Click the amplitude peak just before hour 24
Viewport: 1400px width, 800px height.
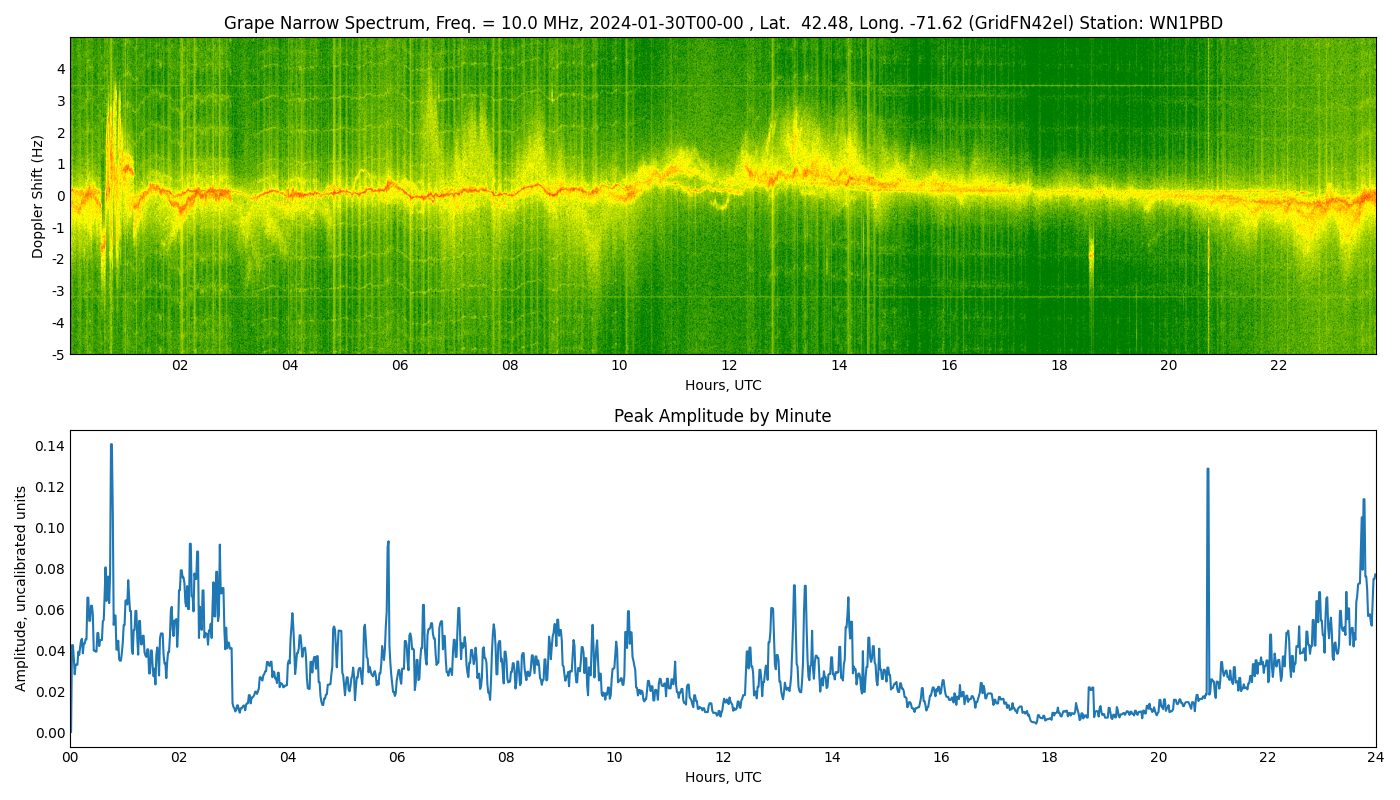point(1363,501)
